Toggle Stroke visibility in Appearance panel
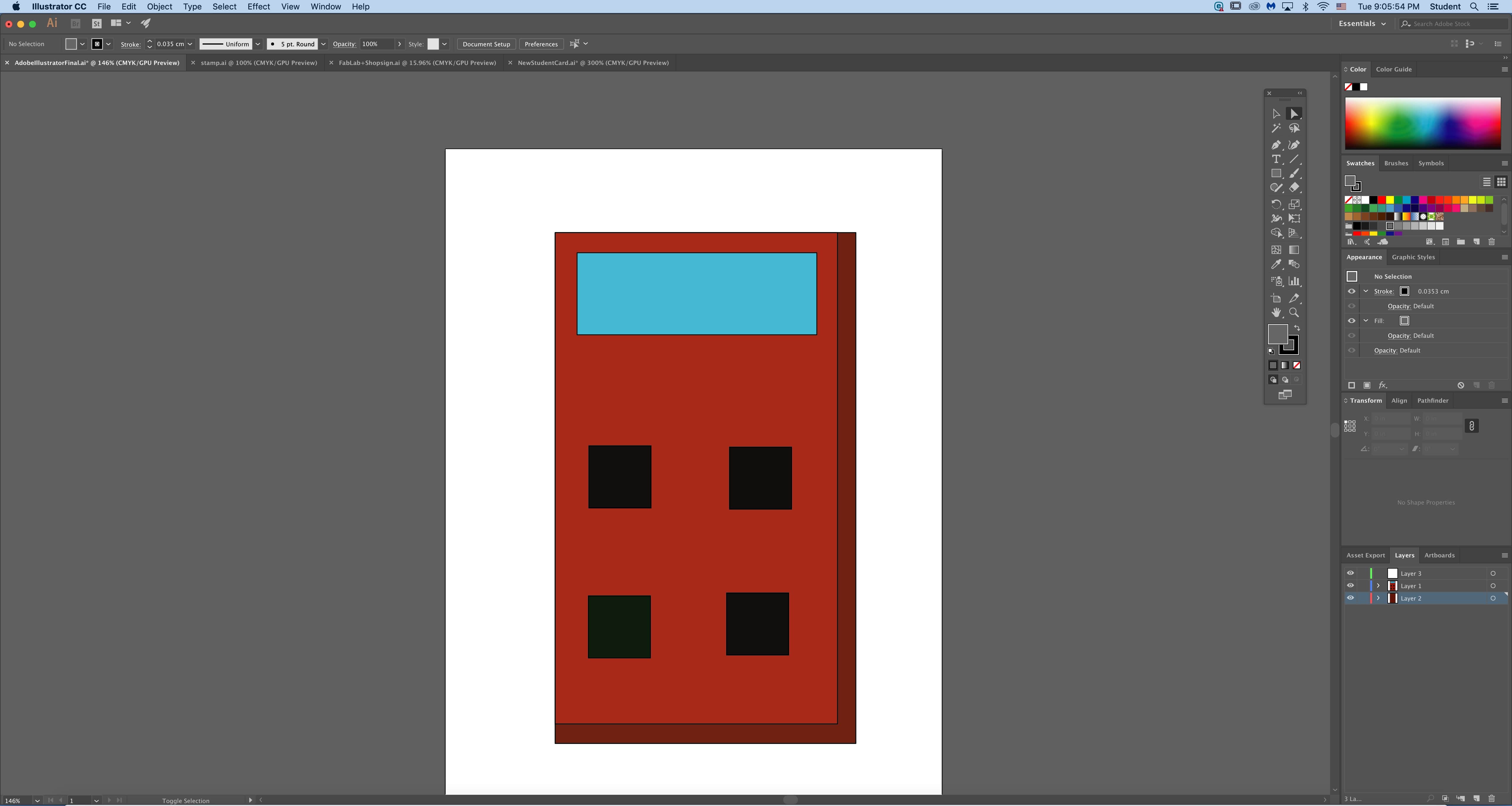 [1352, 291]
